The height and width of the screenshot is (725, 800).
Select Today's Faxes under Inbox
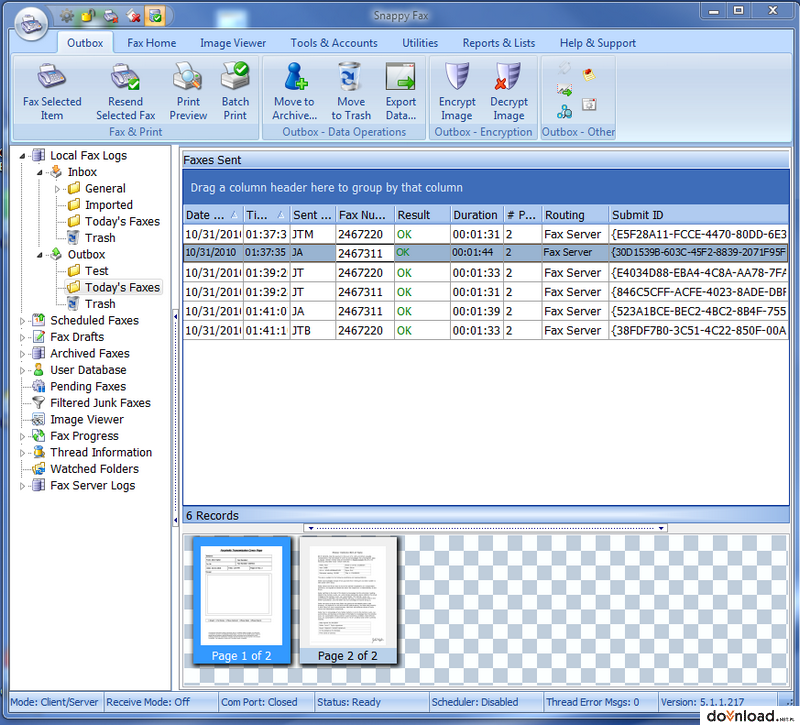point(122,221)
